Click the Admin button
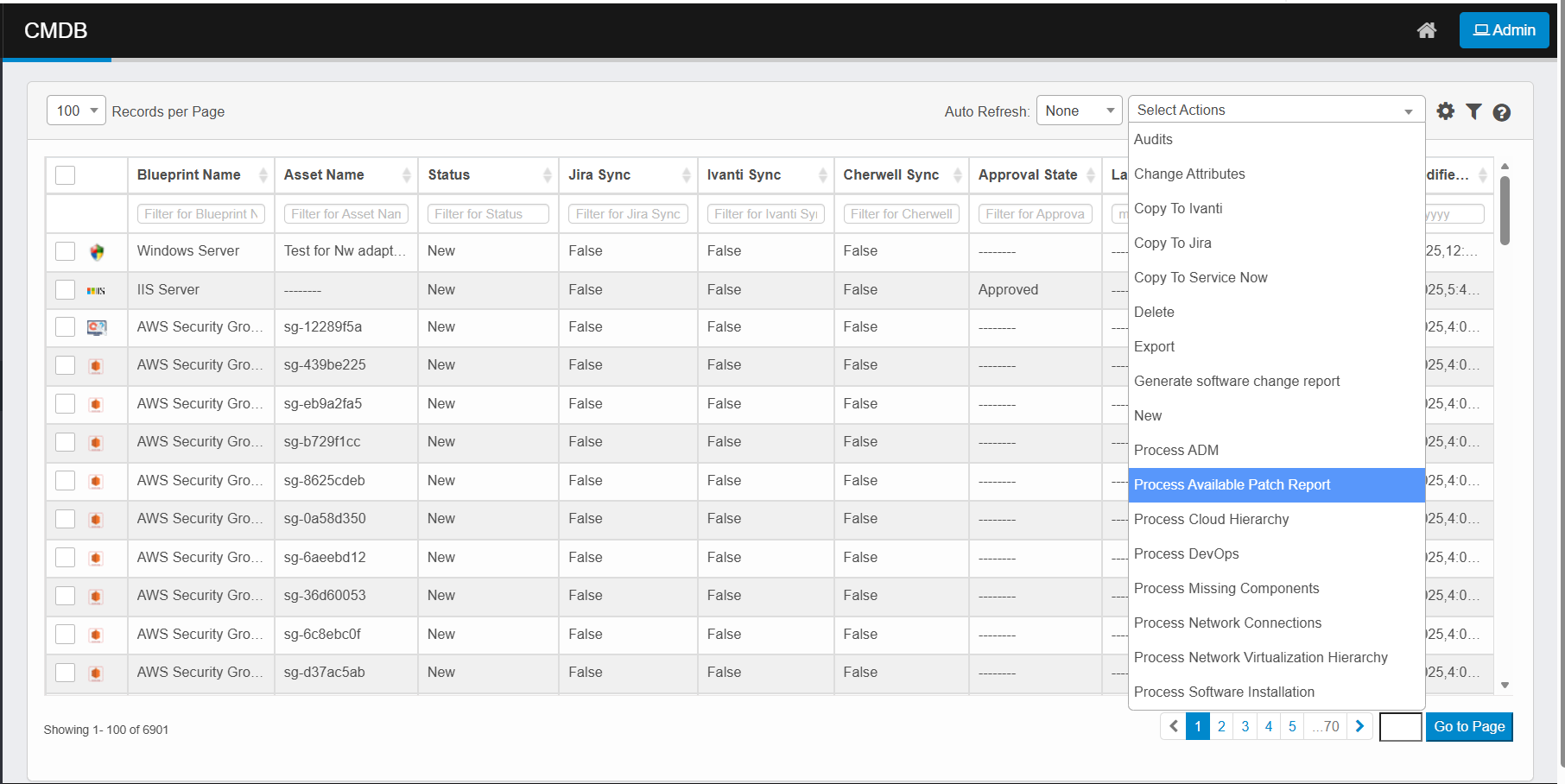Viewport: 1565px width, 784px height. pos(1504,30)
